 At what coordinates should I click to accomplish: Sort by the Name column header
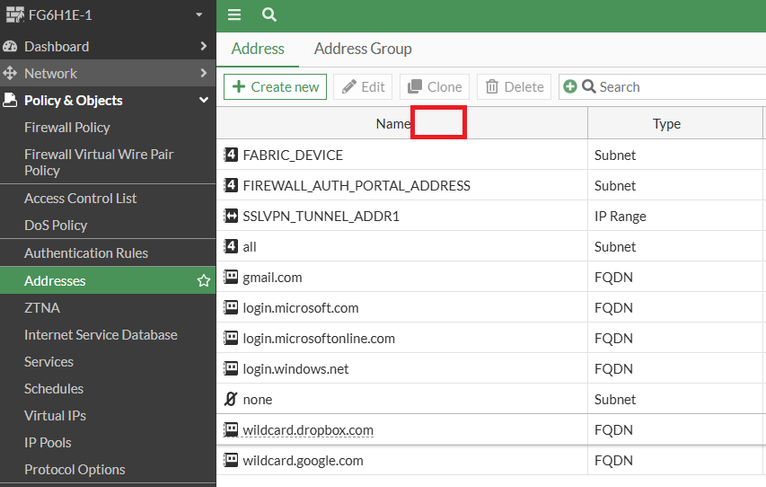(394, 124)
